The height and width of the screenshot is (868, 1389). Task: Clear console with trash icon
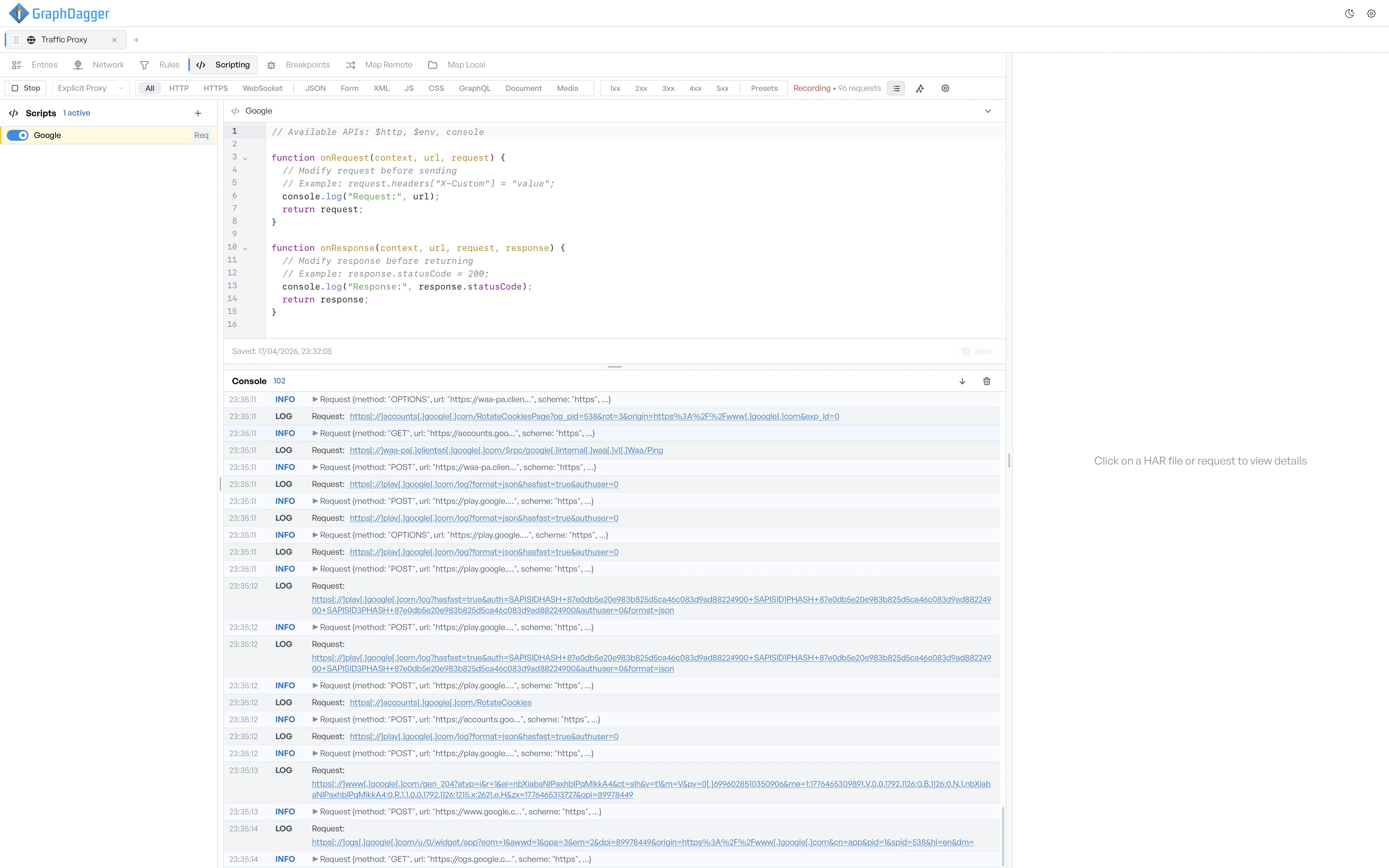(x=987, y=381)
